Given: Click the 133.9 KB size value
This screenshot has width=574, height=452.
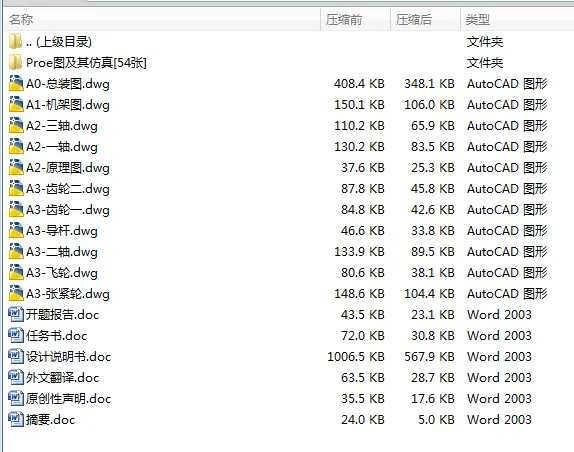Looking at the screenshot, I should point(359,252).
